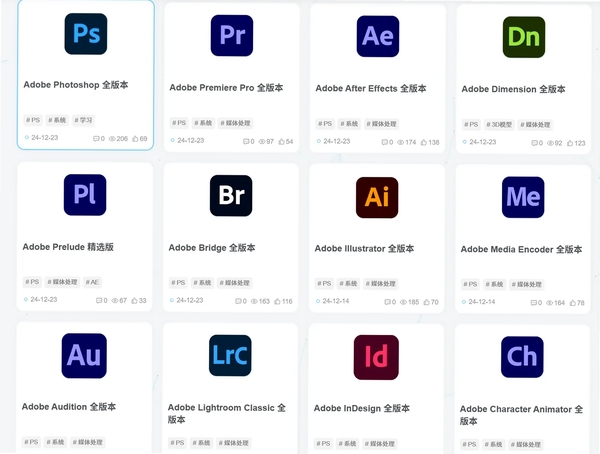This screenshot has width=600, height=454.
Task: Open the Audition Au icon
Action: pos(84,356)
